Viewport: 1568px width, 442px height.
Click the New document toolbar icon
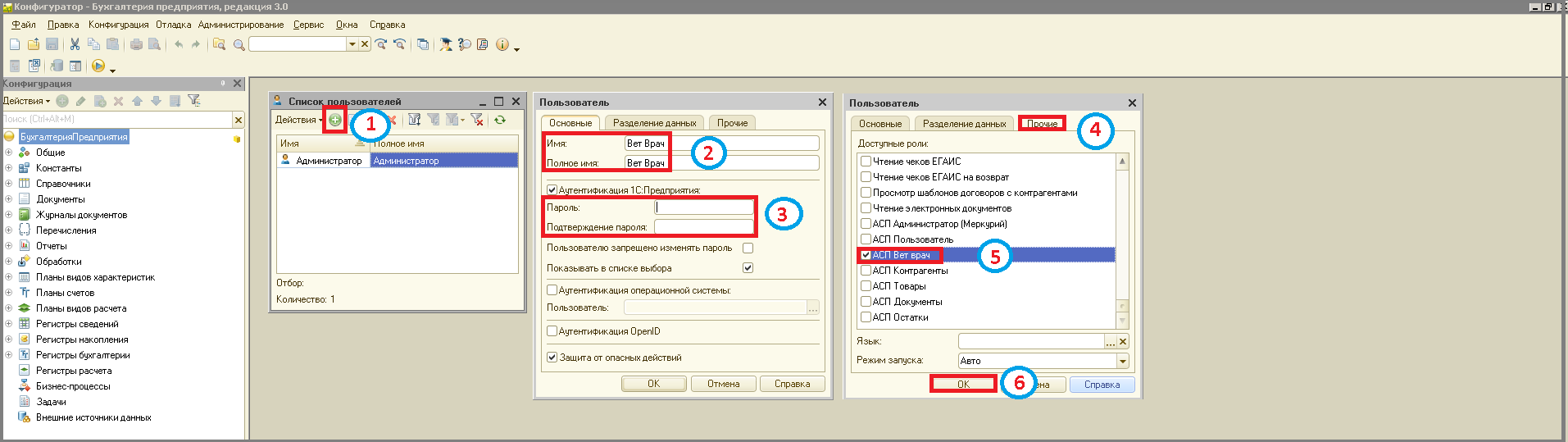point(15,44)
